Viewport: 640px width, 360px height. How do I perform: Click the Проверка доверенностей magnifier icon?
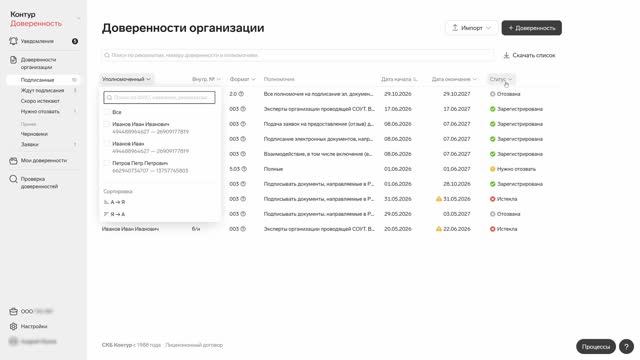point(13,179)
